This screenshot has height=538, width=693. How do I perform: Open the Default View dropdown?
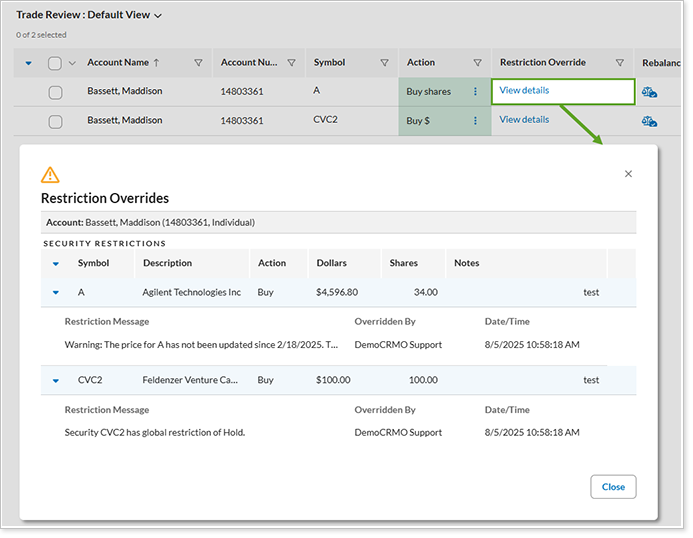(157, 16)
